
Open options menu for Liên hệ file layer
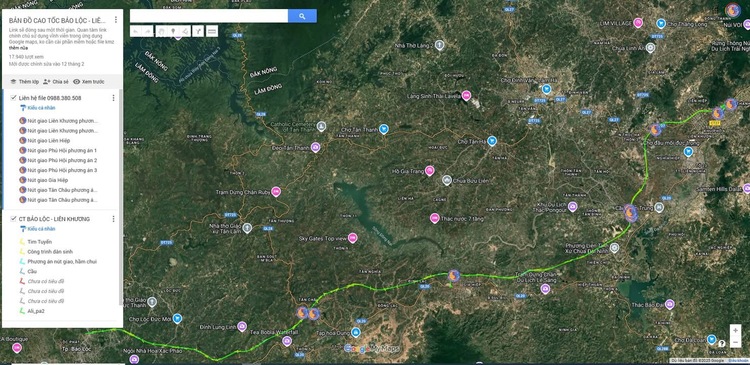pos(113,98)
